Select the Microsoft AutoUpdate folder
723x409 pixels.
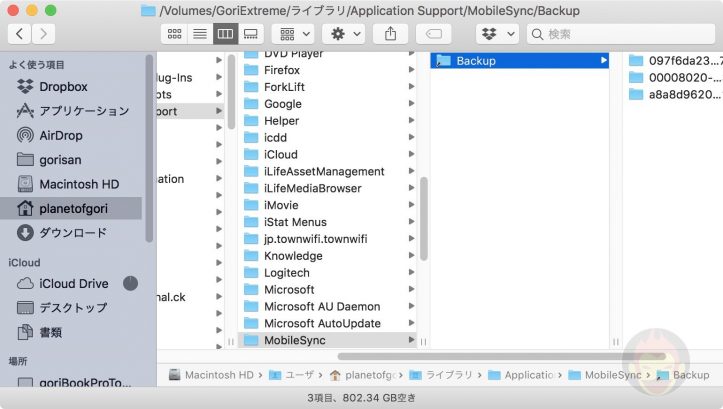(326, 323)
